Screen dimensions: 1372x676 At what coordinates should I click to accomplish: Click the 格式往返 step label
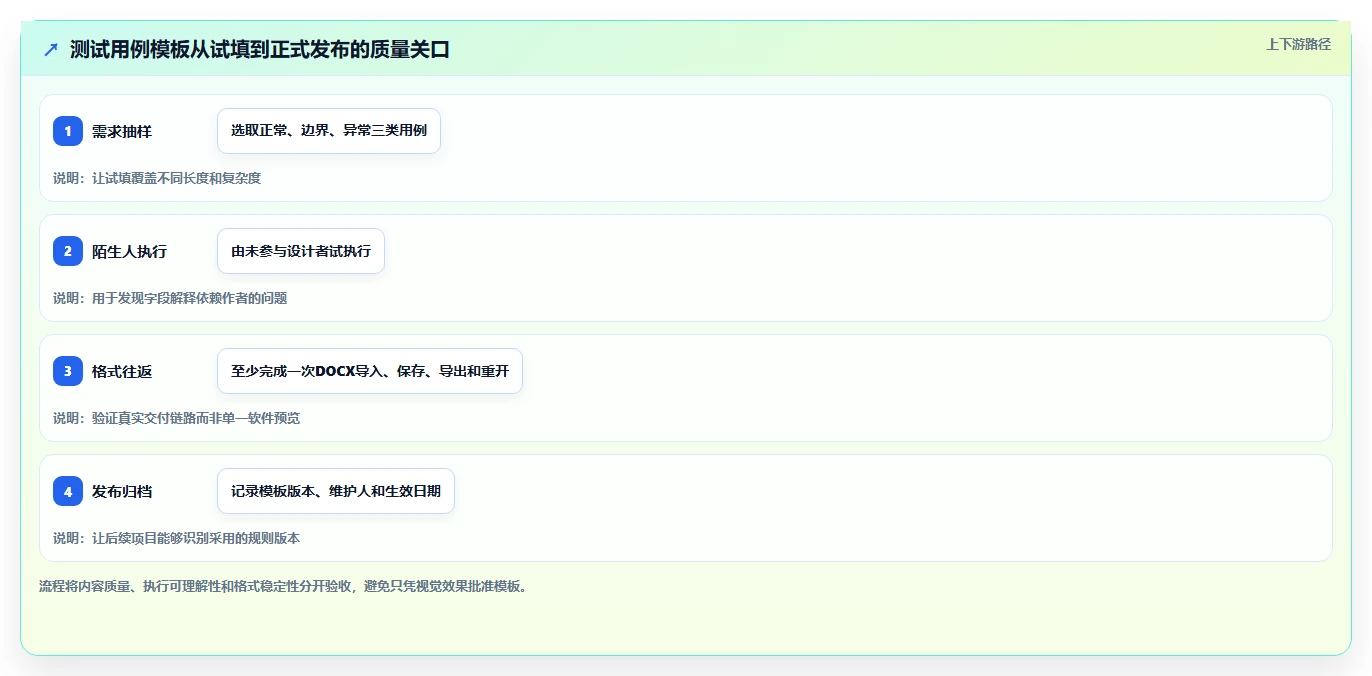tap(122, 371)
